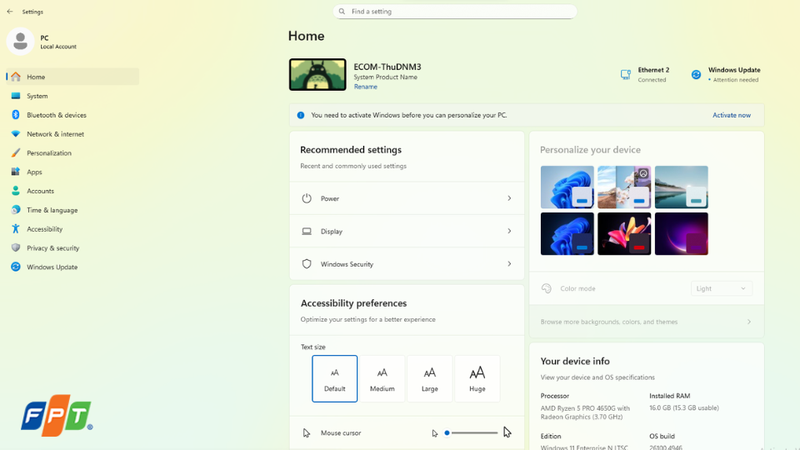Select Huge text size option

point(477,379)
